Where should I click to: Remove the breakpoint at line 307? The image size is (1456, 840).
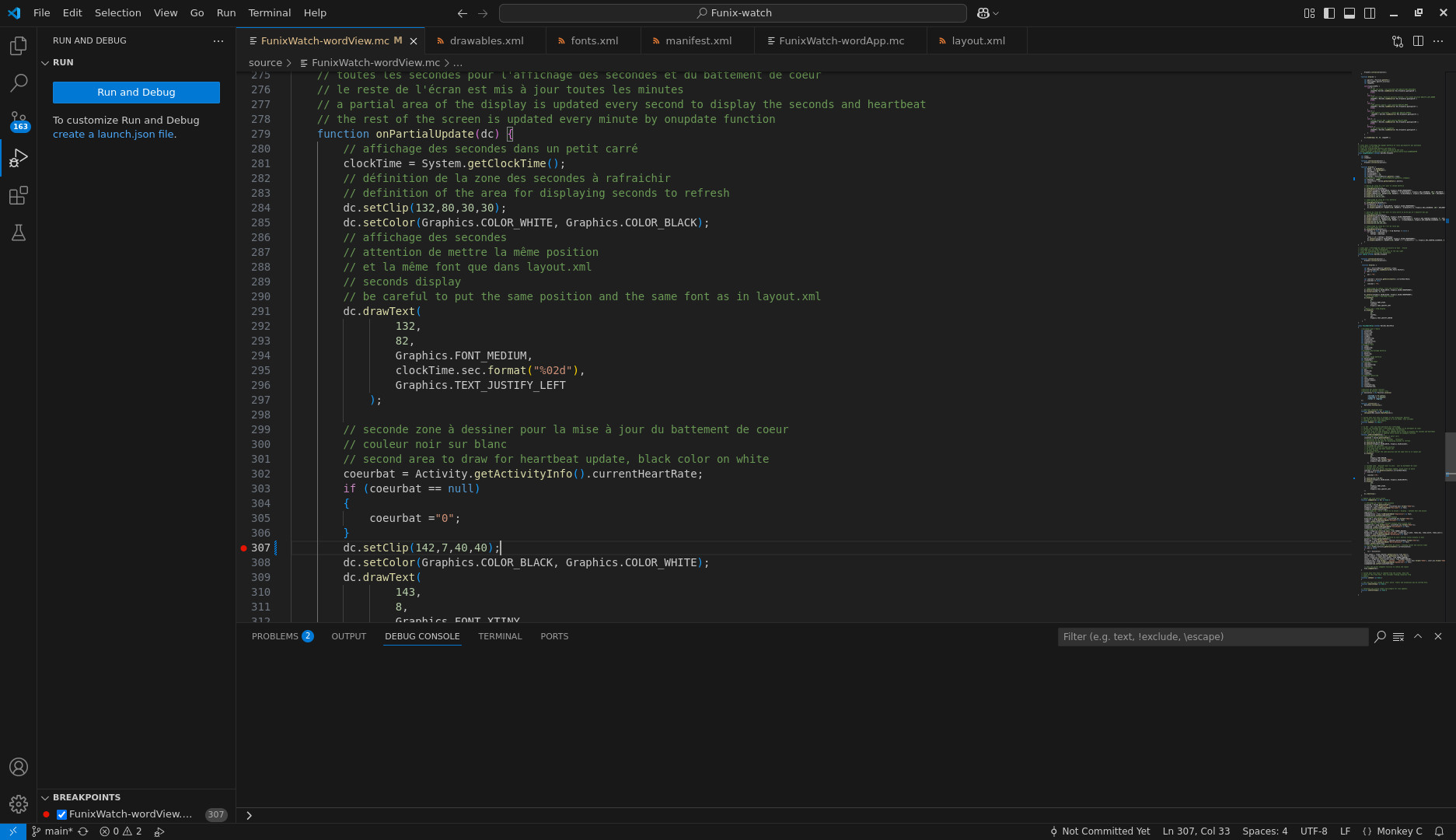click(x=243, y=548)
